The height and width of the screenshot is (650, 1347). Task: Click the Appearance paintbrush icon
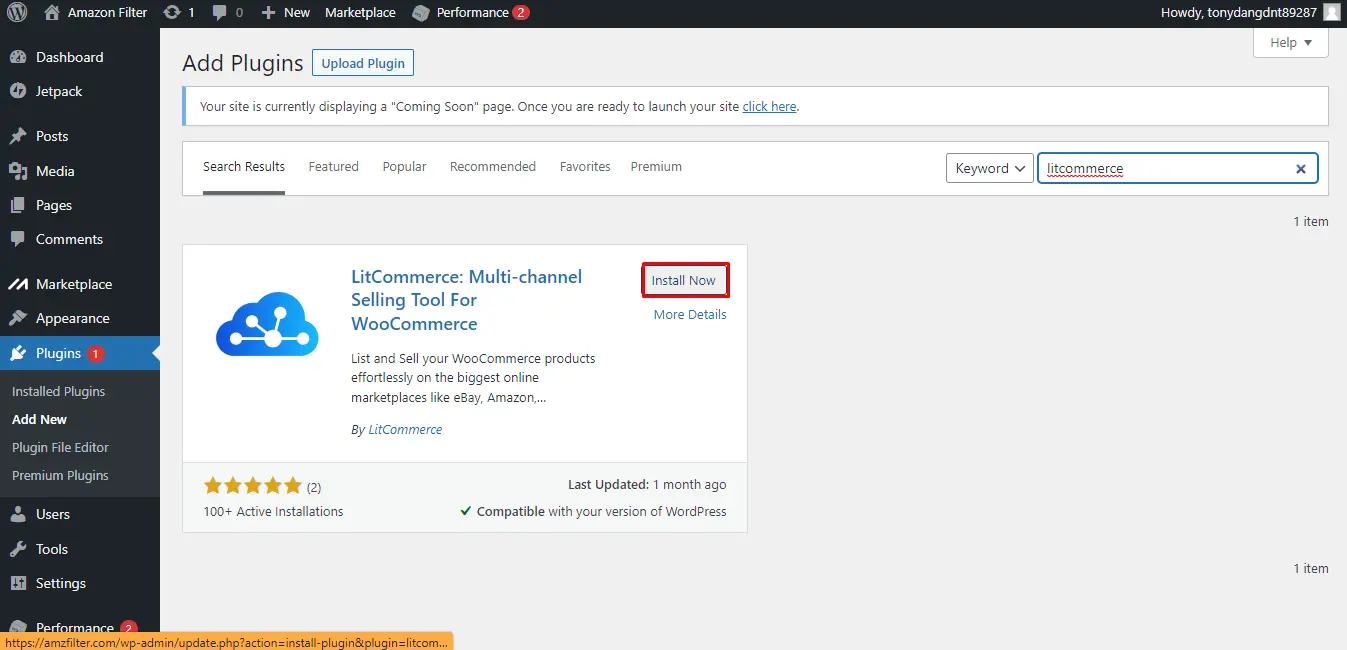pyautogui.click(x=18, y=318)
